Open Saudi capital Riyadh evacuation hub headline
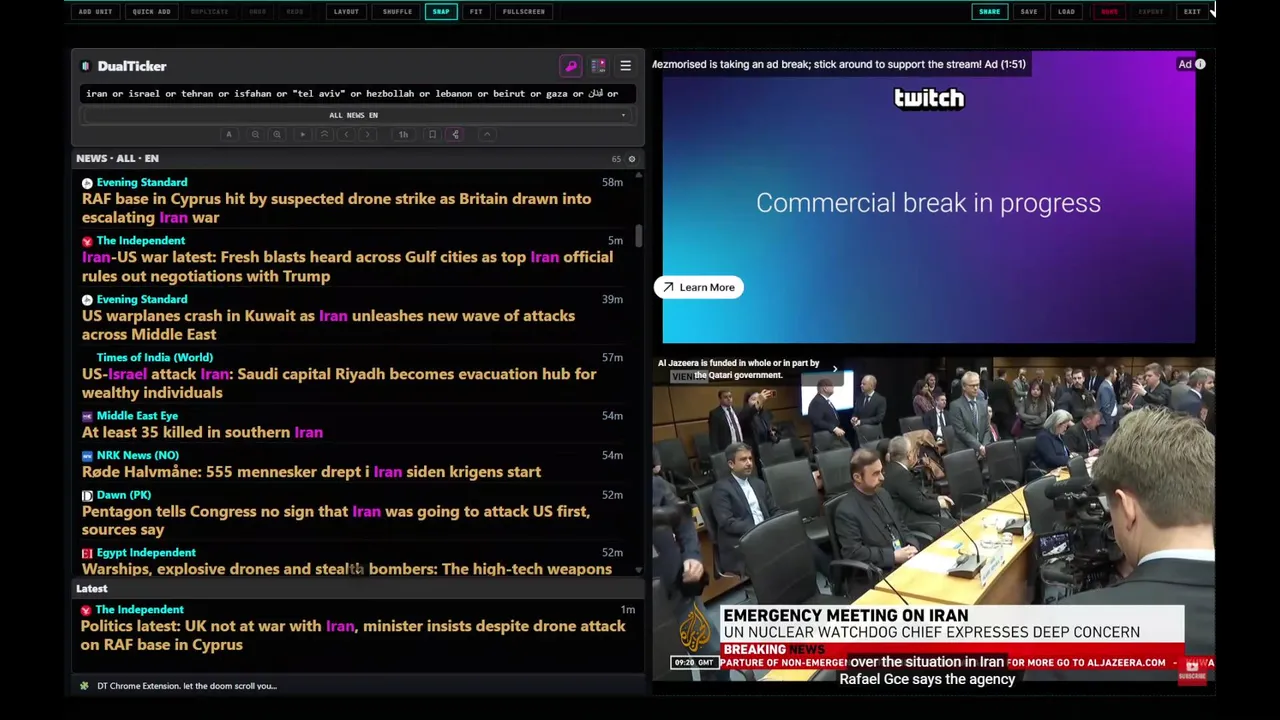Viewport: 1280px width, 720px height. (339, 384)
